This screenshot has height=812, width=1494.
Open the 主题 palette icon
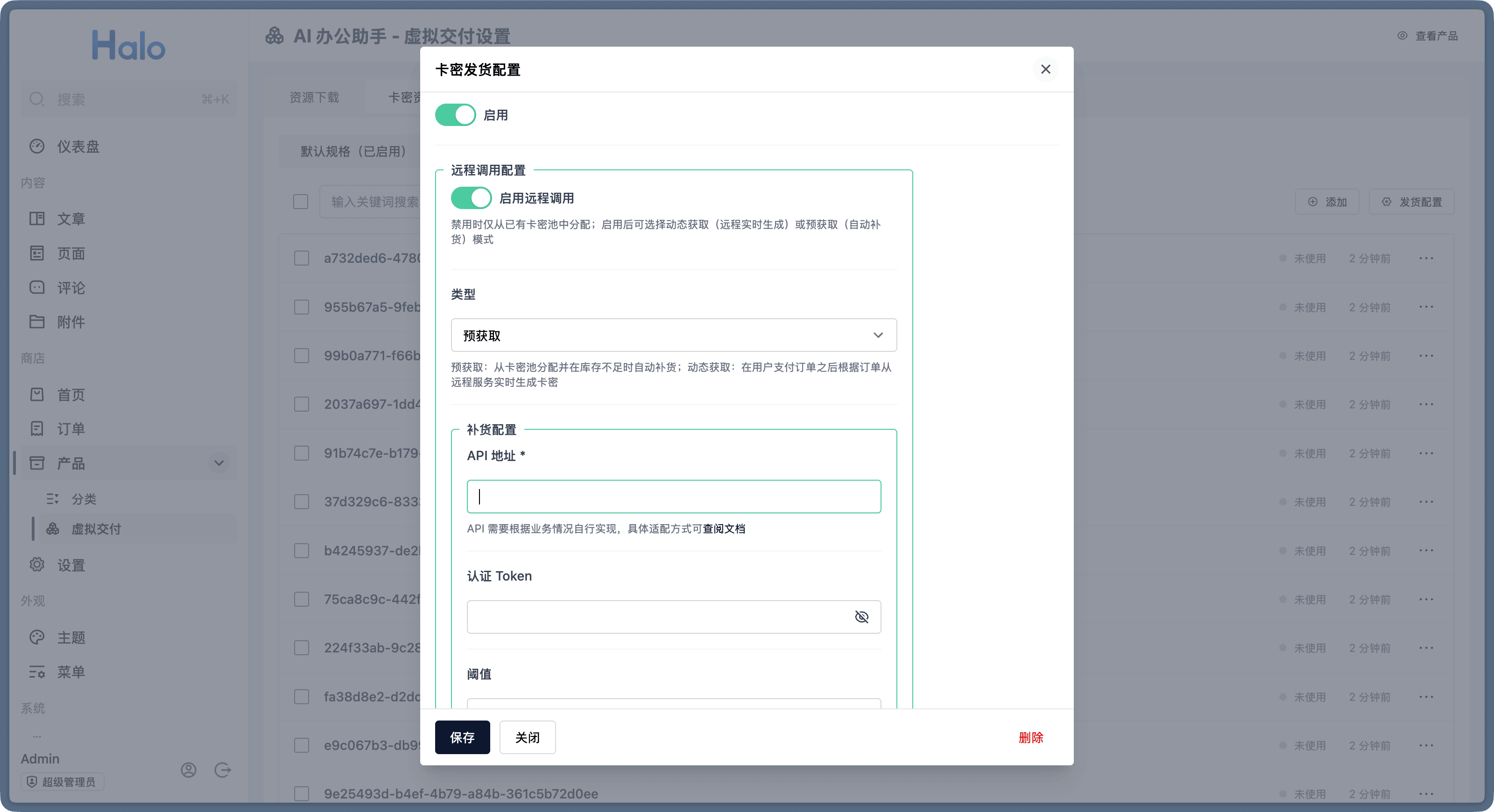tap(37, 637)
